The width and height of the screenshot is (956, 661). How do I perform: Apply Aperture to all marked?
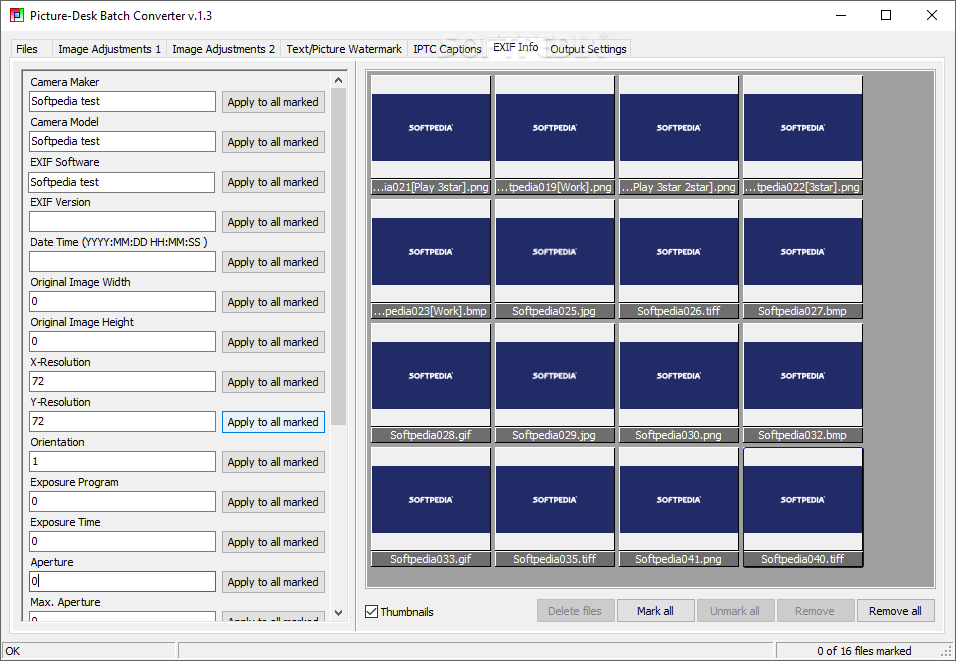pyautogui.click(x=273, y=582)
